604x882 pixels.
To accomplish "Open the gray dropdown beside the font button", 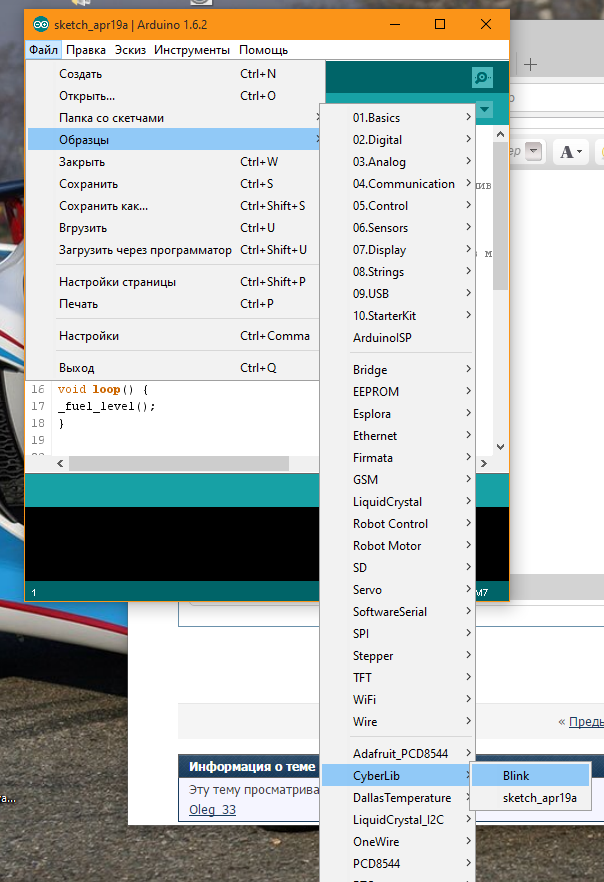I will point(533,151).
